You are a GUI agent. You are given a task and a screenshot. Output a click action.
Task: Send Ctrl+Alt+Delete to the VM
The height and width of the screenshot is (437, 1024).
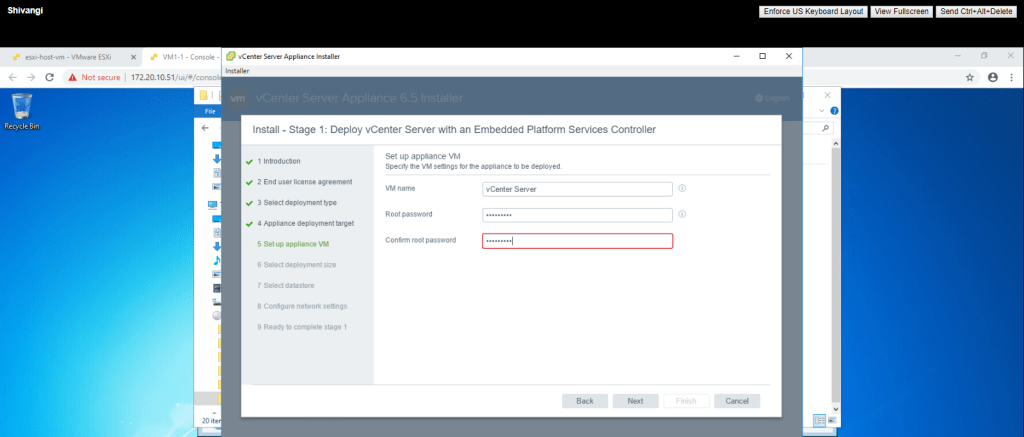[976, 11]
